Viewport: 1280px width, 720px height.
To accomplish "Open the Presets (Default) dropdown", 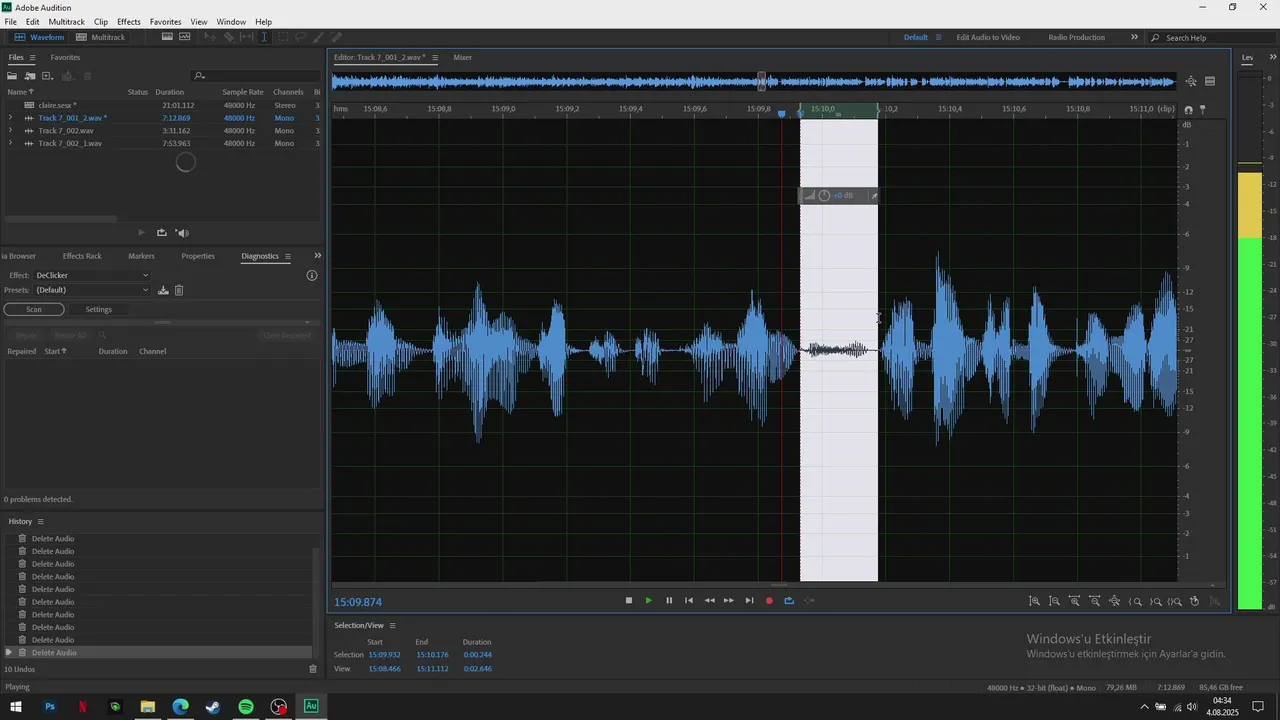I will (x=92, y=290).
